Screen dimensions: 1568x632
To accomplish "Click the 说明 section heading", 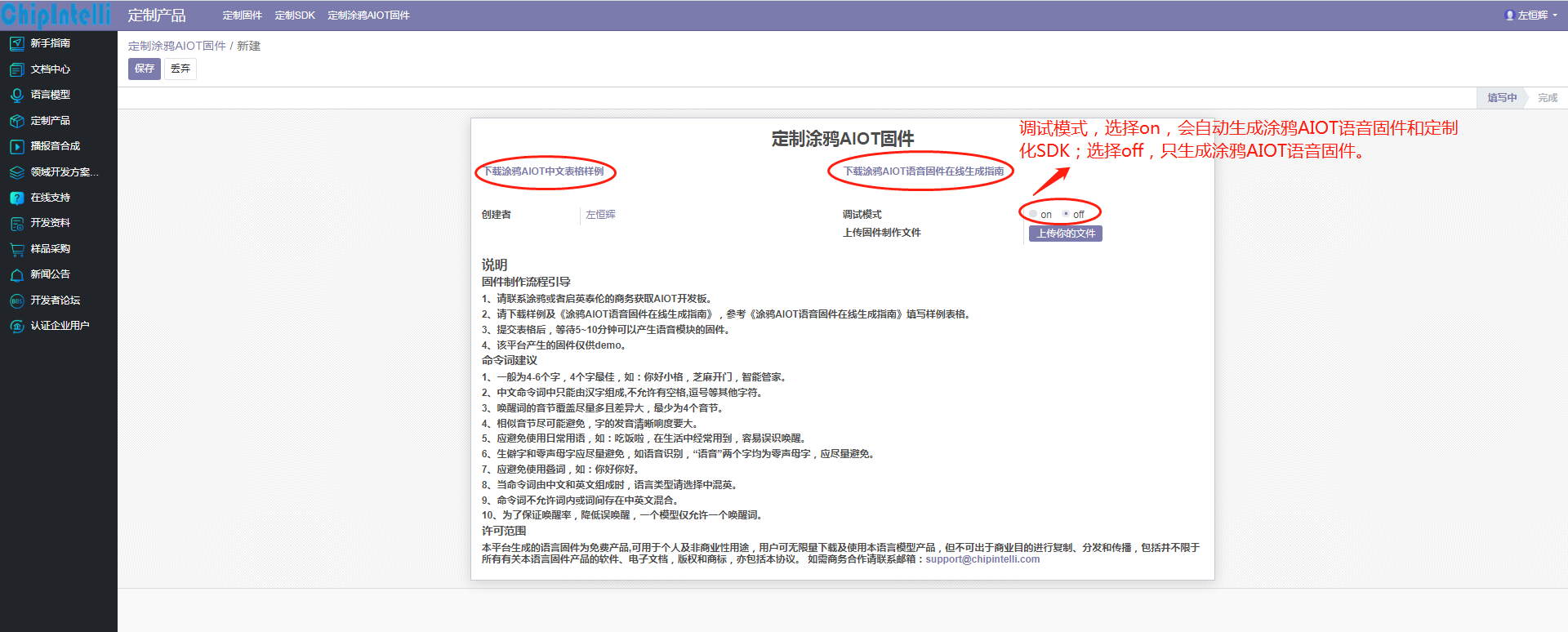I will 495,265.
